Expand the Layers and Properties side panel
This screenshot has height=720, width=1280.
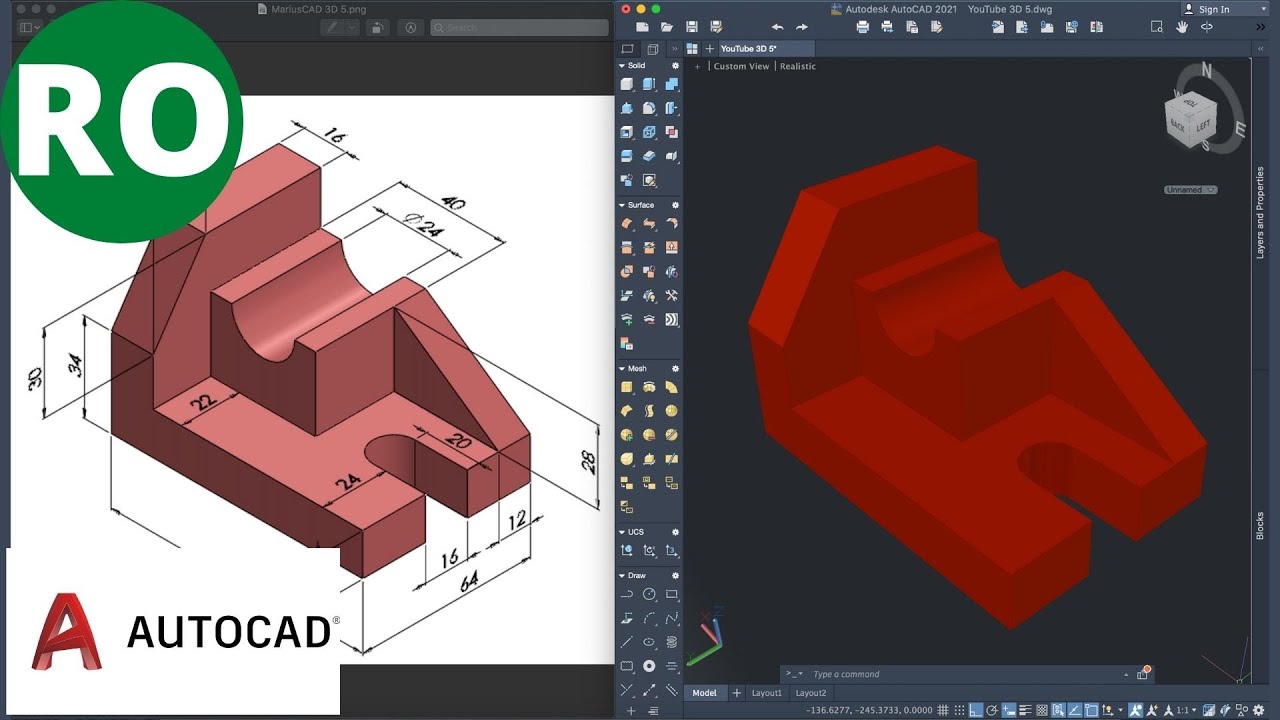1261,213
